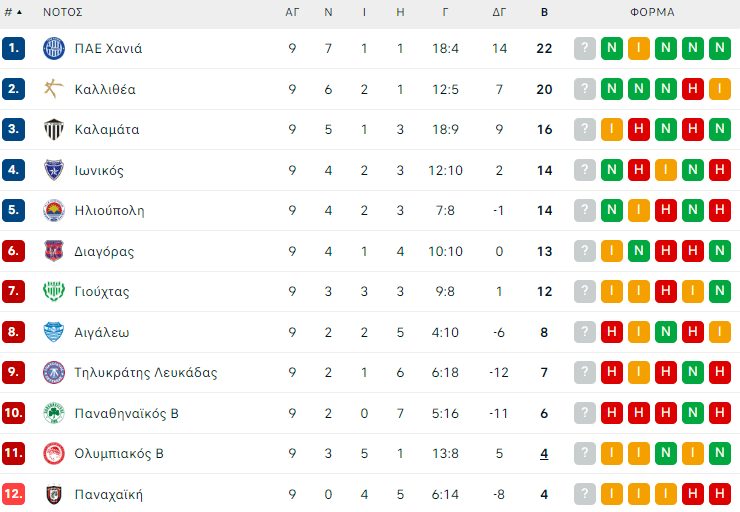Click the ΦΟΡΜΑ column header
Viewport: 740px width, 512px height.
[652, 13]
